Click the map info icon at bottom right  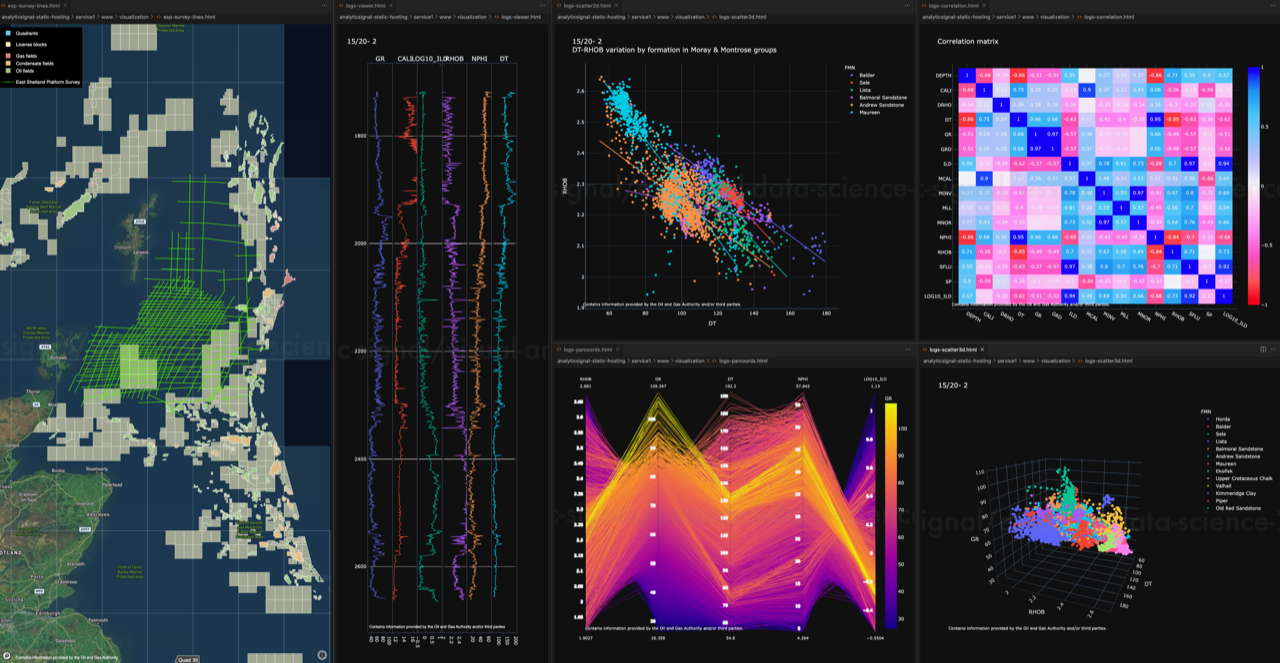coord(321,655)
